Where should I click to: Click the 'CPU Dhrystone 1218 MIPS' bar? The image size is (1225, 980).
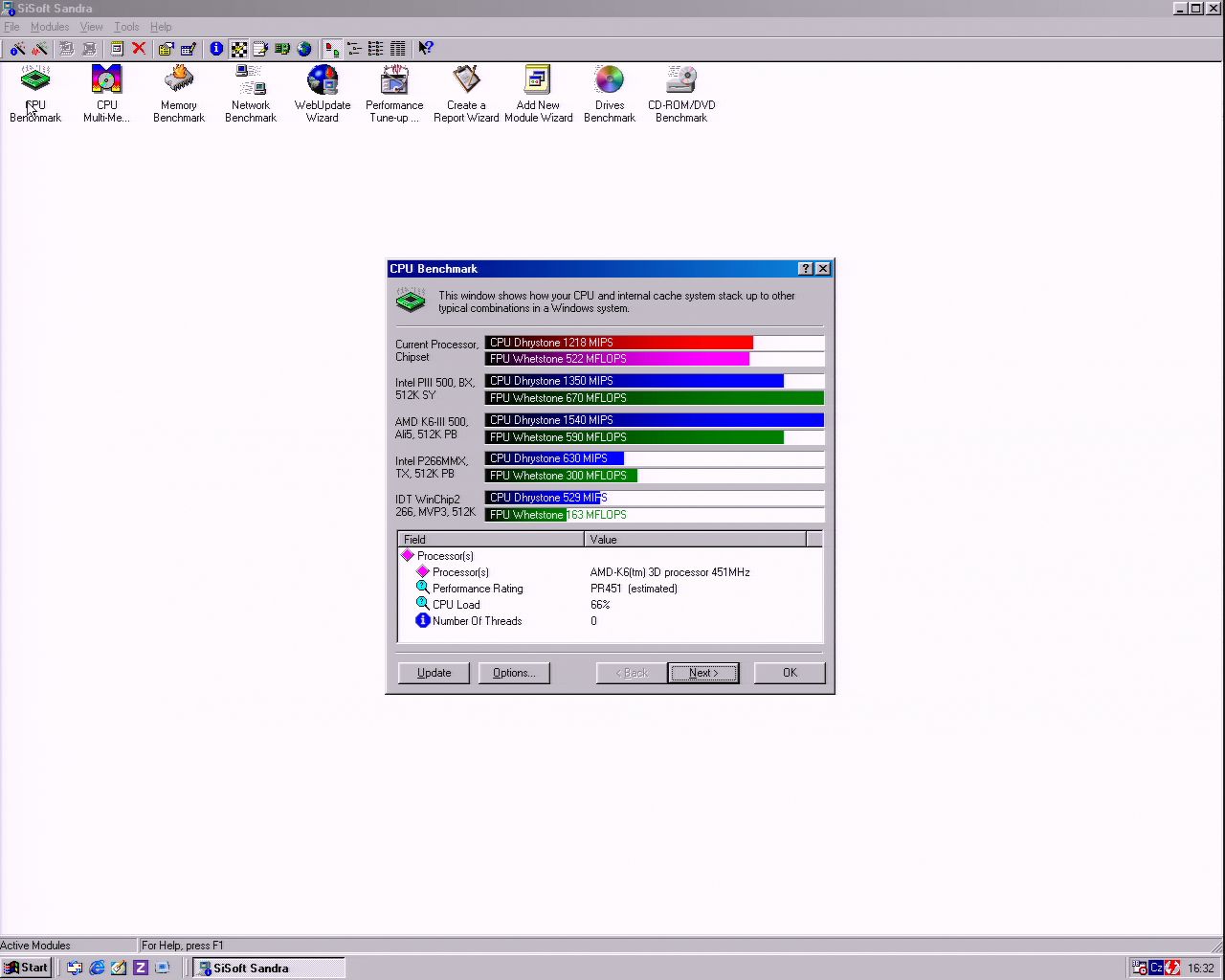[655, 343]
